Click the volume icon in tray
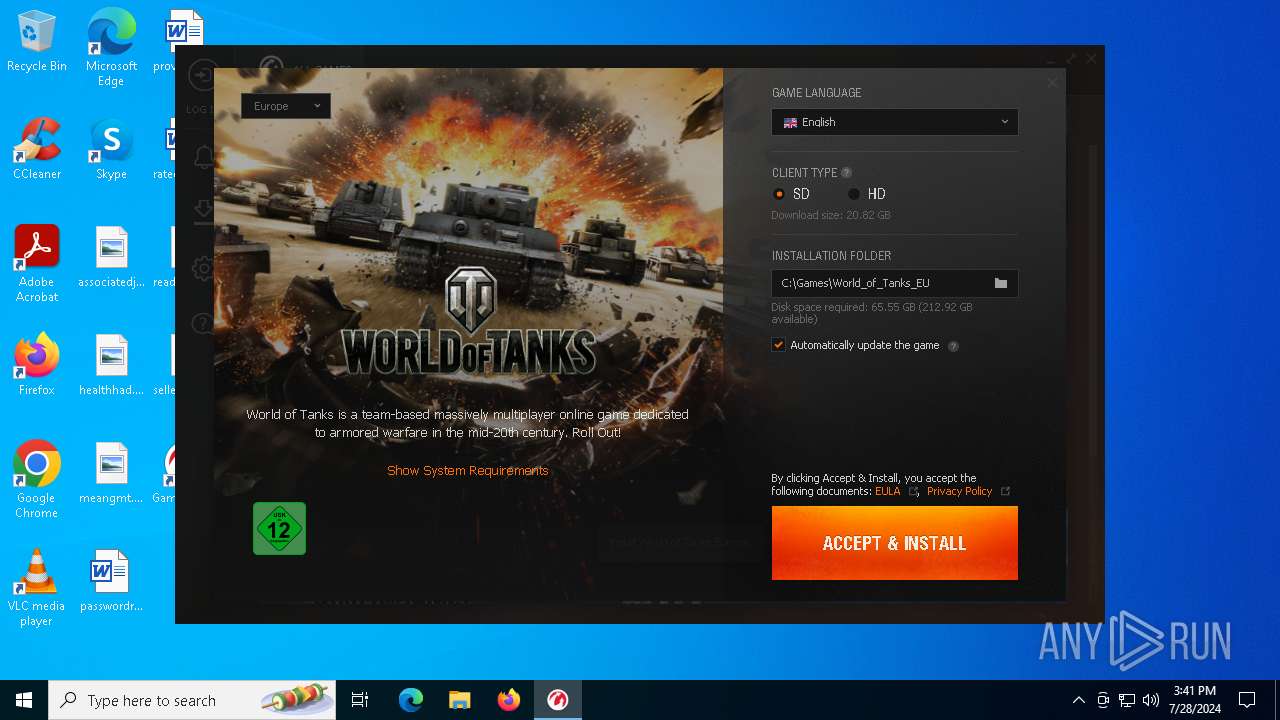 (x=1151, y=700)
